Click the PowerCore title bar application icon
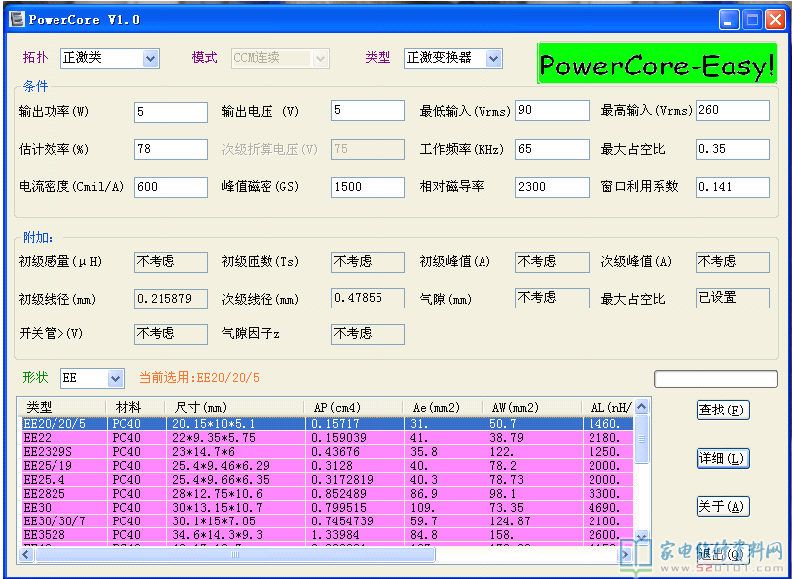Image resolution: width=792 pixels, height=579 pixels. (x=17, y=19)
